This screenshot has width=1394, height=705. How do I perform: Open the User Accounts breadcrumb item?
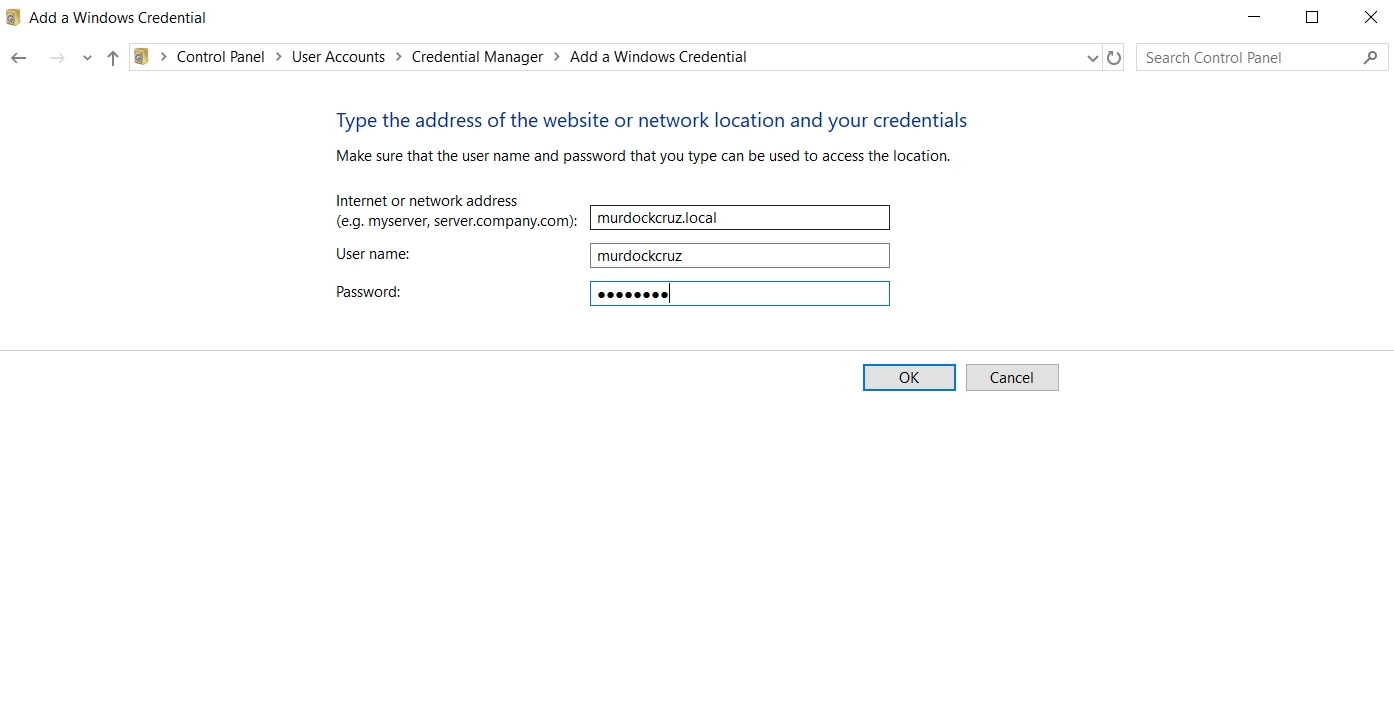(338, 57)
